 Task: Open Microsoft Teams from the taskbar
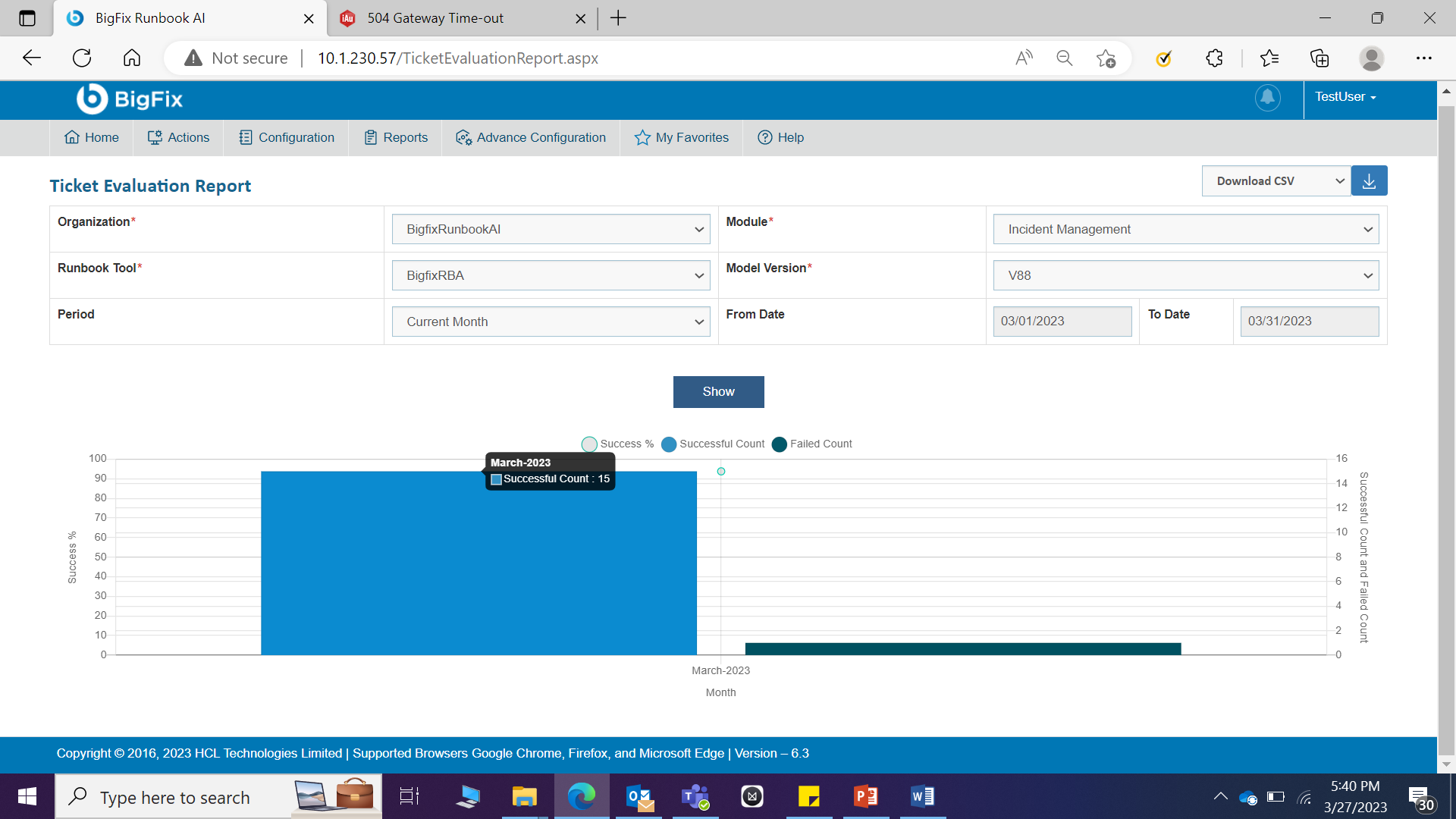tap(695, 797)
